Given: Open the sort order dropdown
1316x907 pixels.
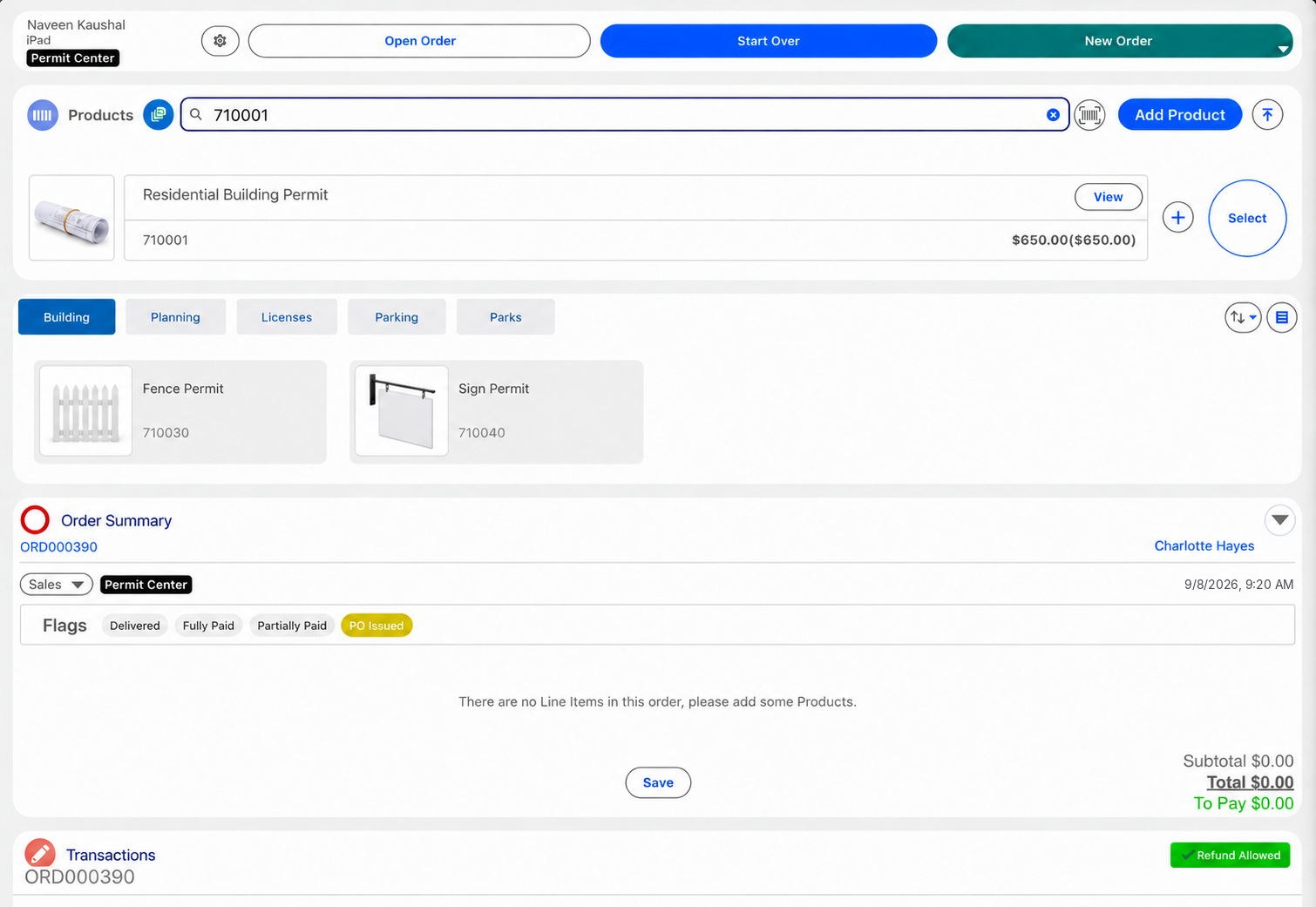Looking at the screenshot, I should pyautogui.click(x=1243, y=317).
